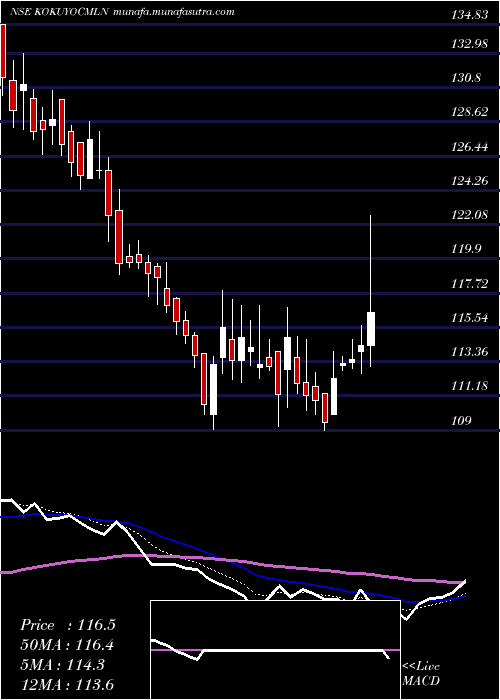Click the 5MA : 114.3 readout

click(x=62, y=665)
